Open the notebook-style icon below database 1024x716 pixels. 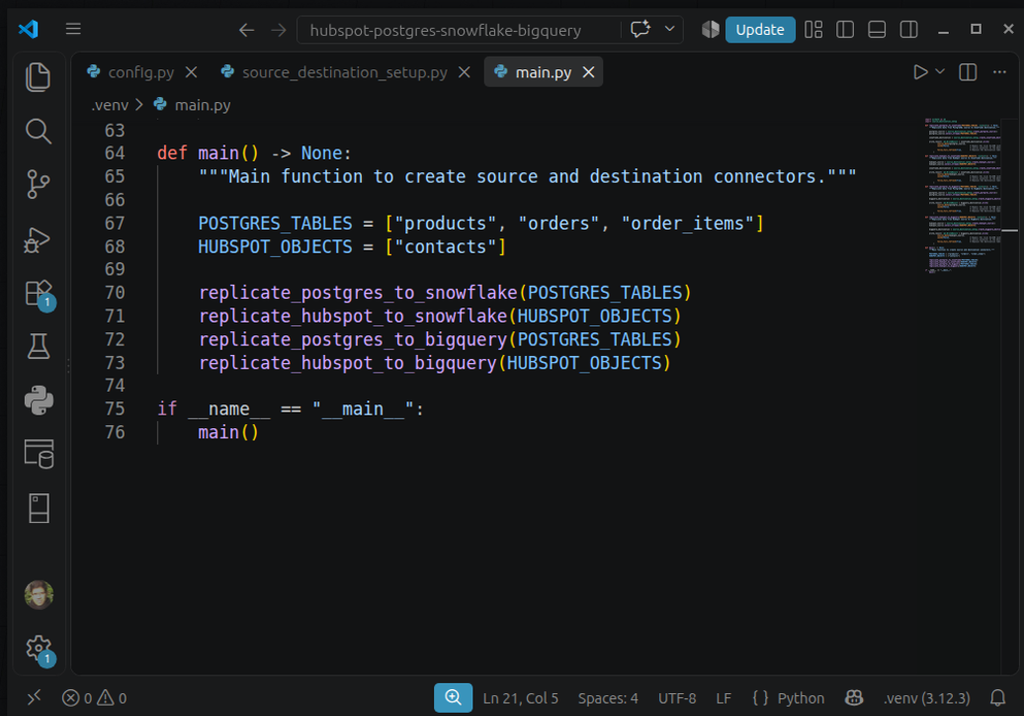tap(39, 508)
